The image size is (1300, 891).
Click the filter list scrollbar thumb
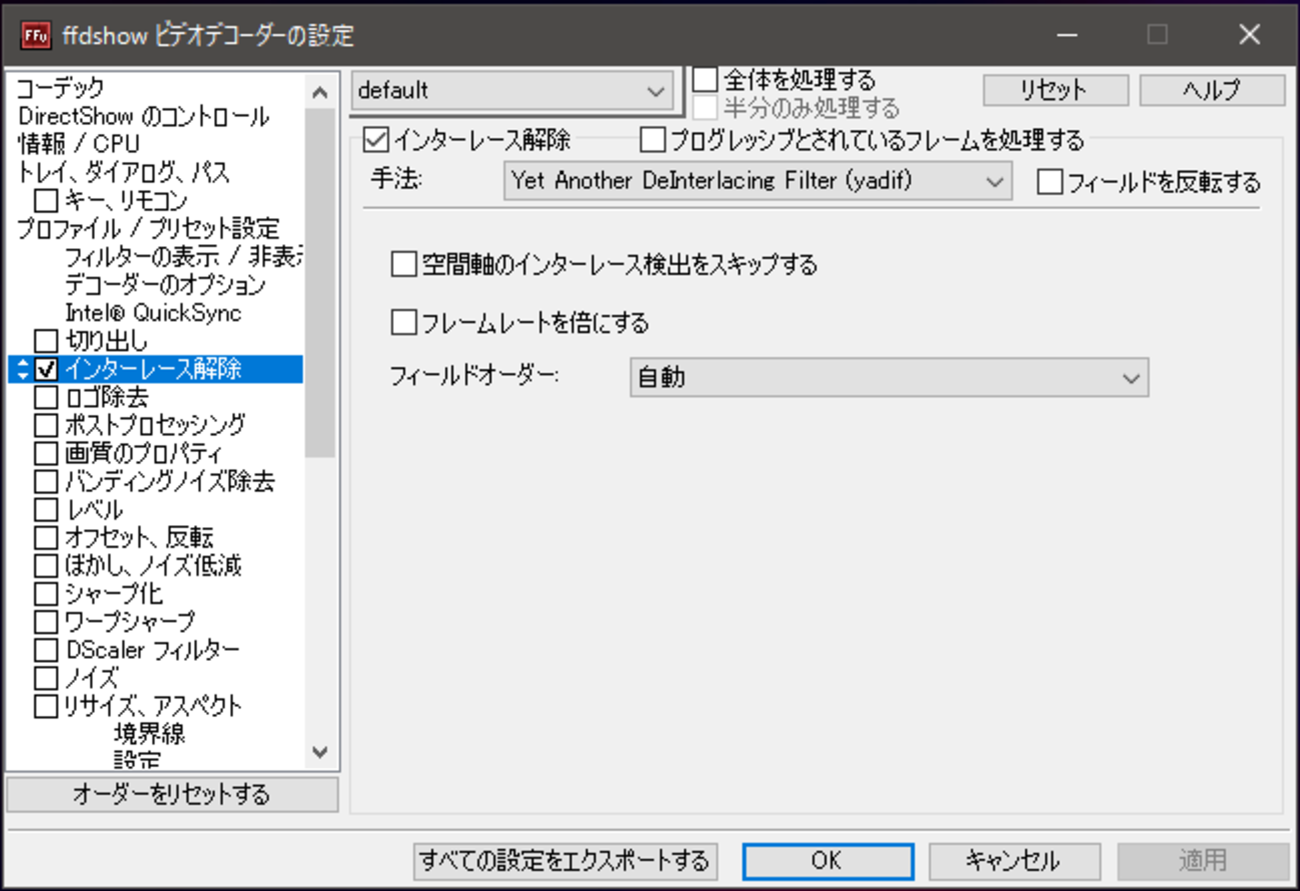tap(320, 283)
